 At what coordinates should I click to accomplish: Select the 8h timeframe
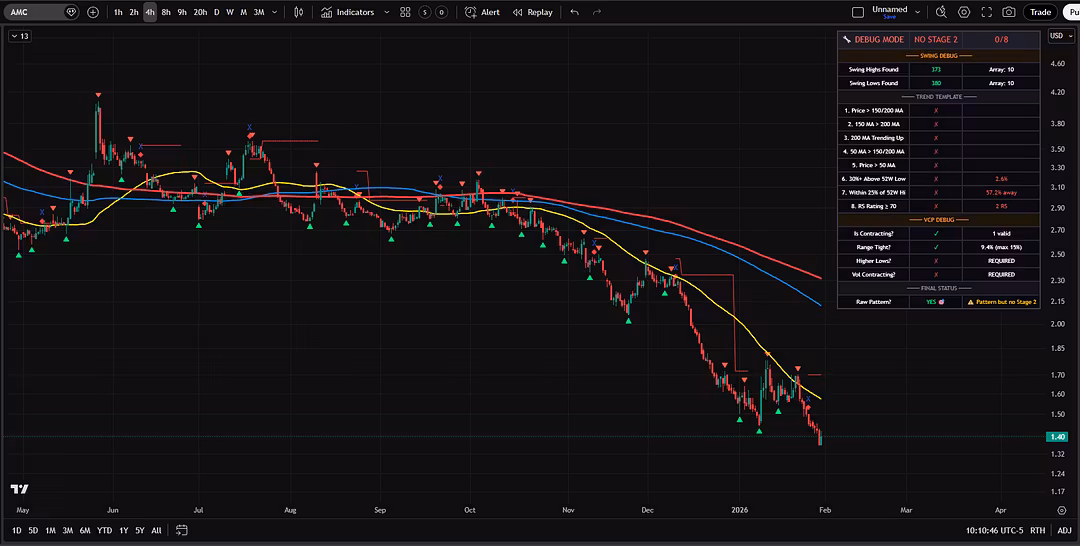pos(166,12)
